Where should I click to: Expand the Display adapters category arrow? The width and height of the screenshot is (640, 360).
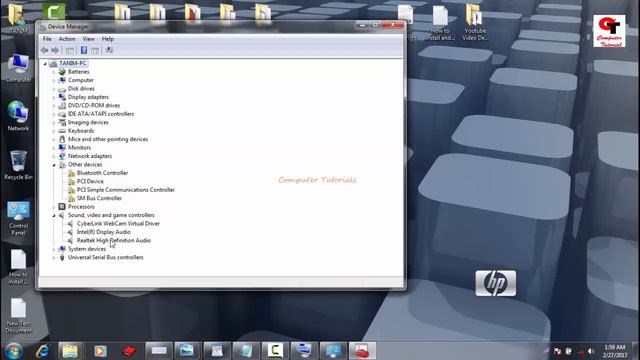tap(54, 97)
